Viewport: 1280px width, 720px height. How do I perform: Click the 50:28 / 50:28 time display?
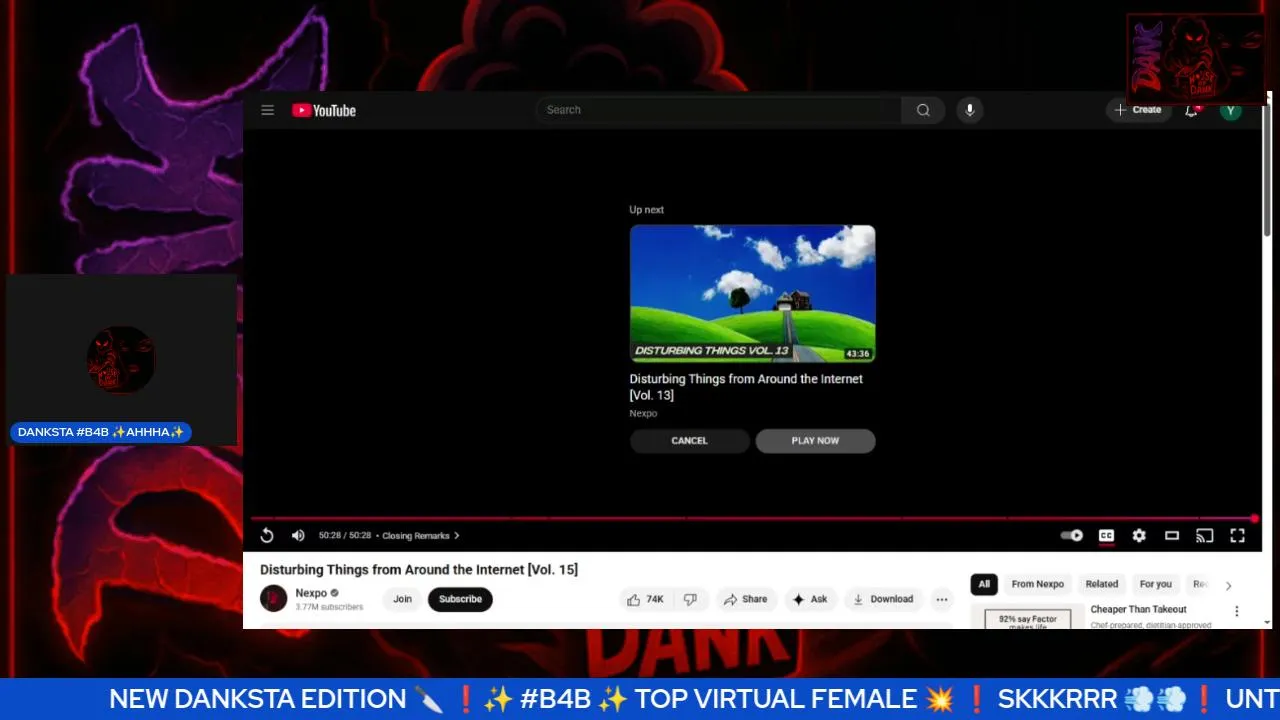click(345, 536)
